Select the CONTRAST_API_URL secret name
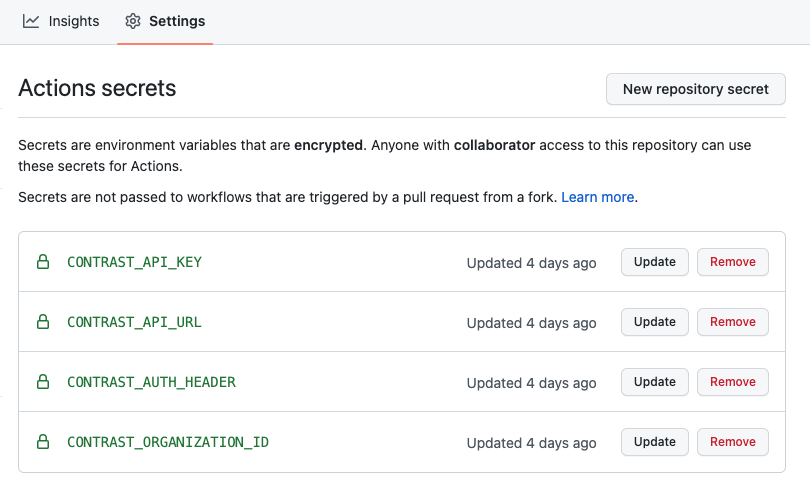Screen dimensions: 810x492 tap(134, 322)
